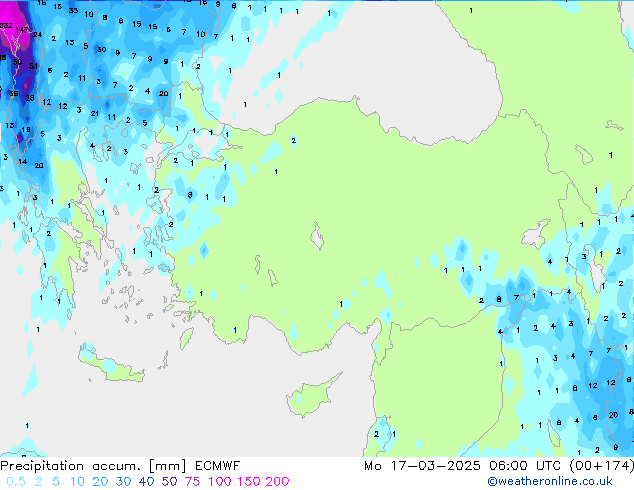The image size is (634, 490).
Task: Click the weatheronline.co.uk copyright link
Action: (550, 481)
